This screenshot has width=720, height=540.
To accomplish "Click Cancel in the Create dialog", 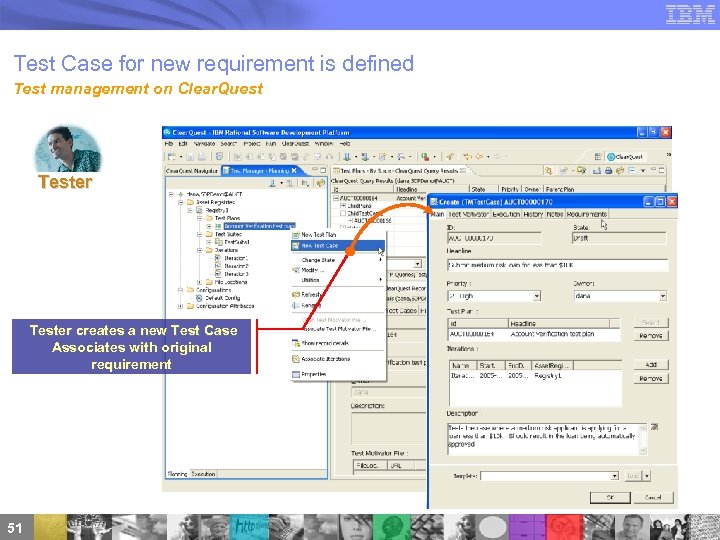I will tap(652, 497).
